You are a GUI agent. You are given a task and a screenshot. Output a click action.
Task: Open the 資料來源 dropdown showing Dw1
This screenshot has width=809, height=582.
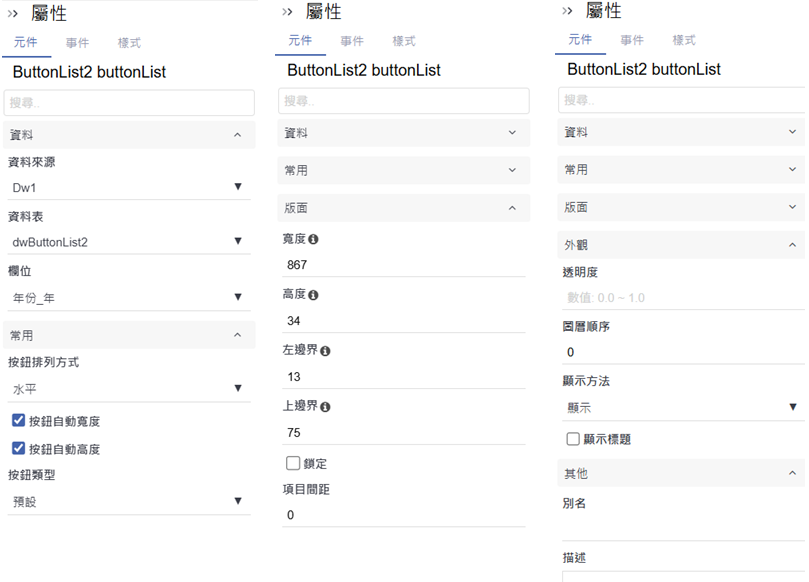[x=126, y=187]
